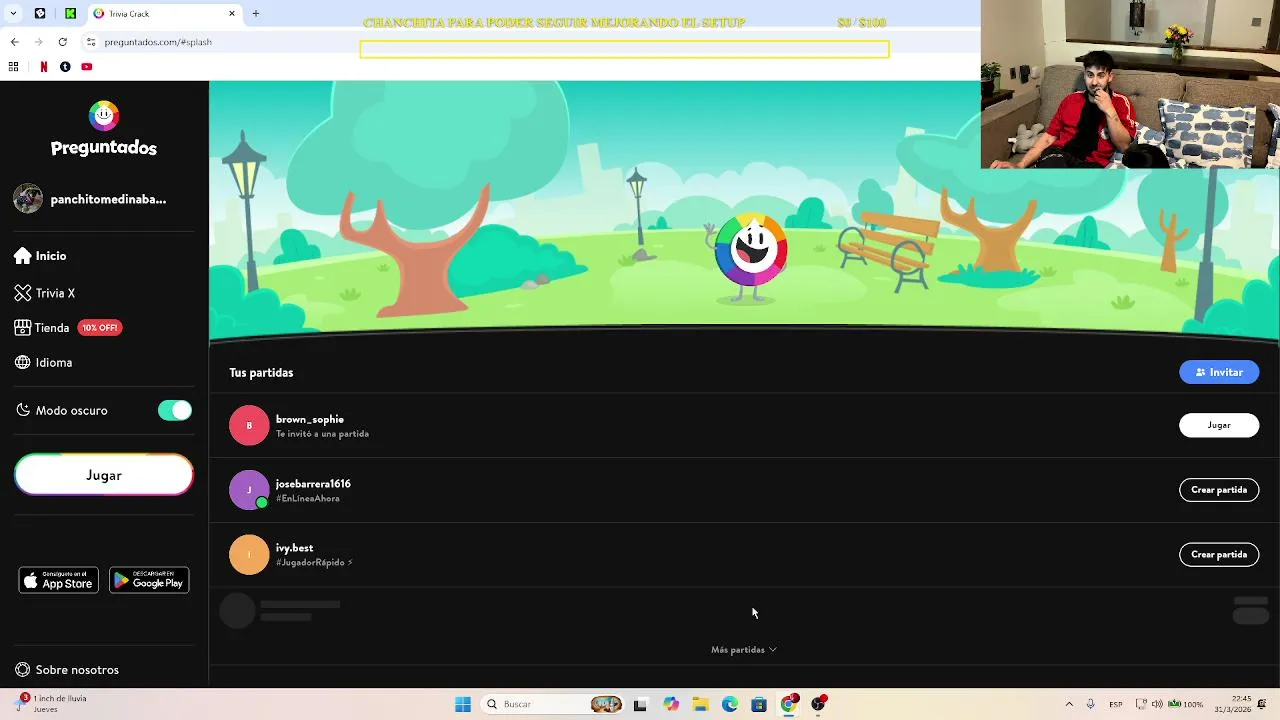Open Trivia X mode in sidebar
This screenshot has width=1280, height=720.
[x=45, y=293]
